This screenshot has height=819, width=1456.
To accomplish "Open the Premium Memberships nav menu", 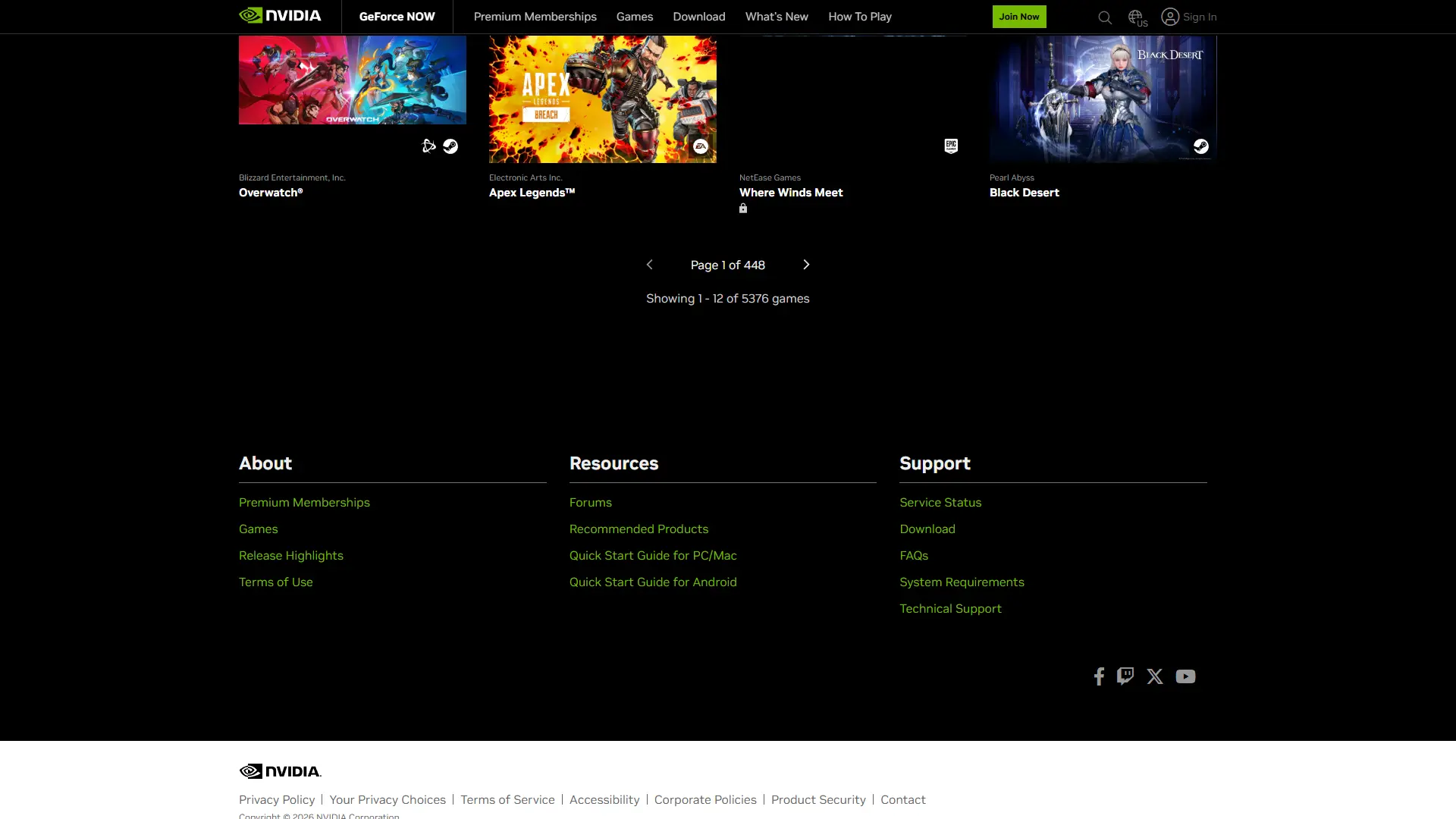I will pos(535,17).
